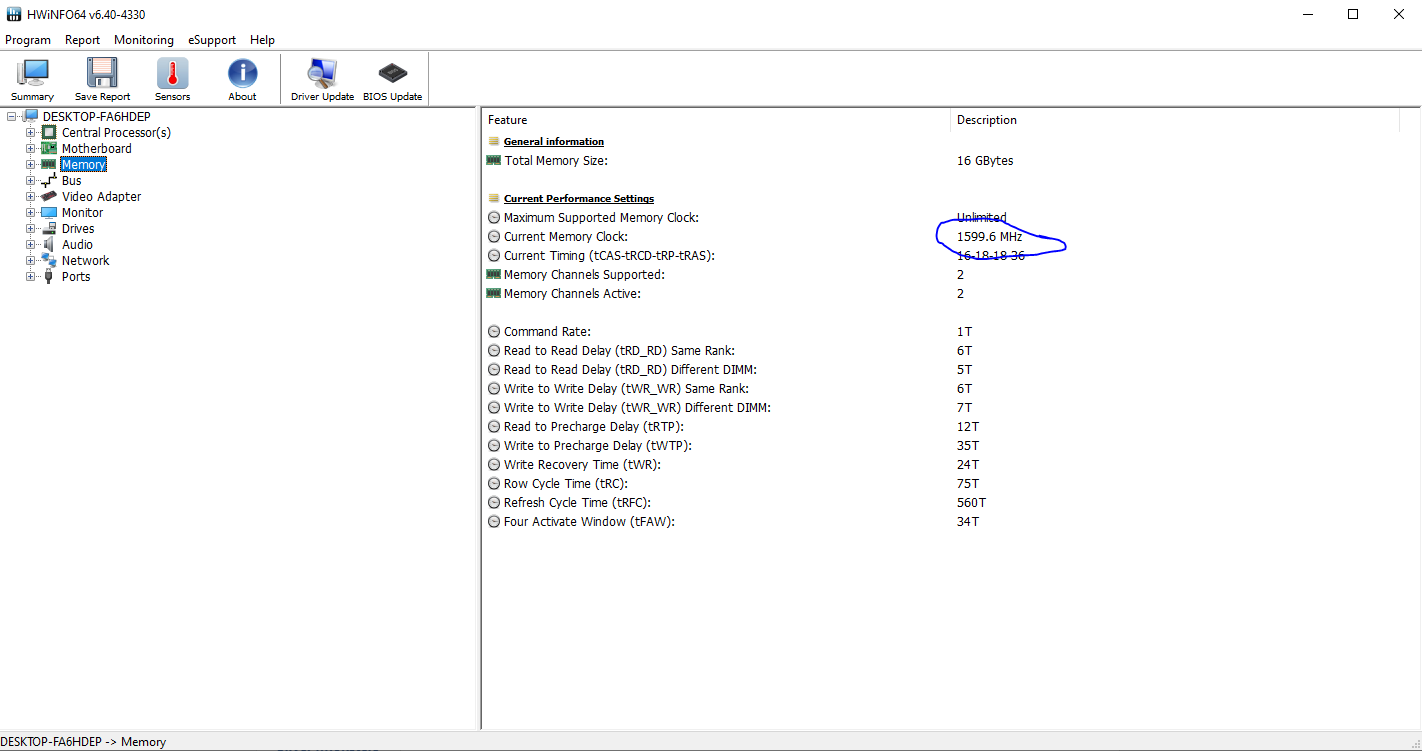This screenshot has width=1422, height=751.
Task: Click the Current Memory Clock row icon
Action: coord(494,237)
